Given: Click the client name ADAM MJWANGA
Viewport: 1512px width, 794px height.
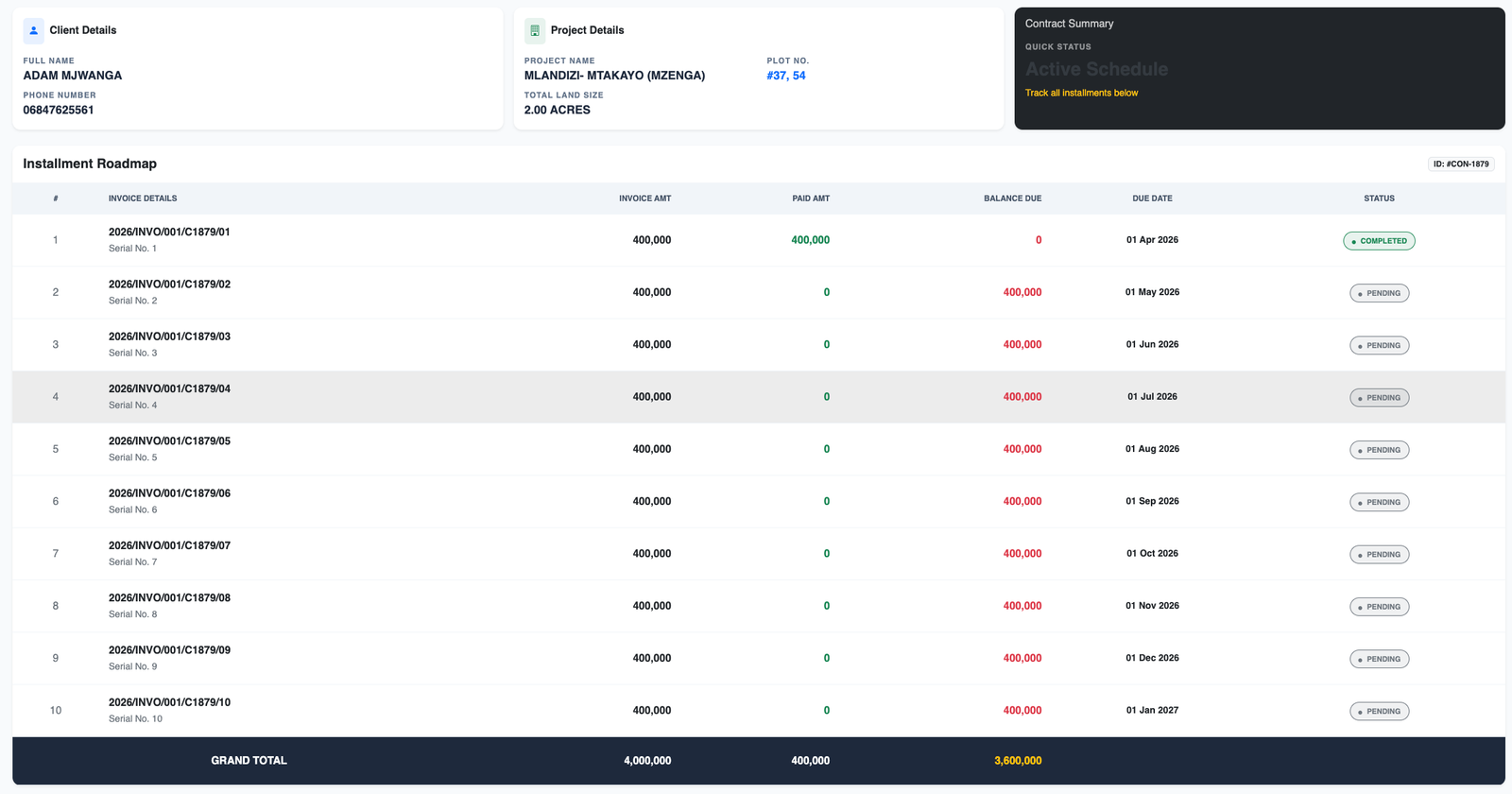Looking at the screenshot, I should [x=73, y=76].
